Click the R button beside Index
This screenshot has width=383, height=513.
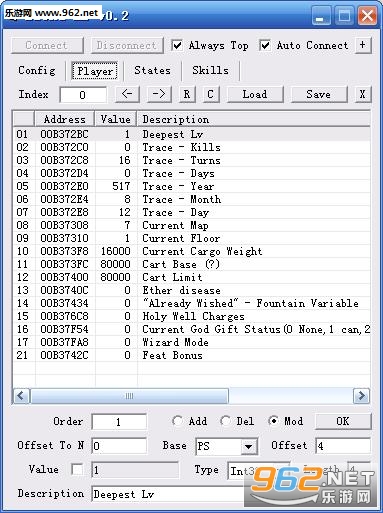point(187,94)
